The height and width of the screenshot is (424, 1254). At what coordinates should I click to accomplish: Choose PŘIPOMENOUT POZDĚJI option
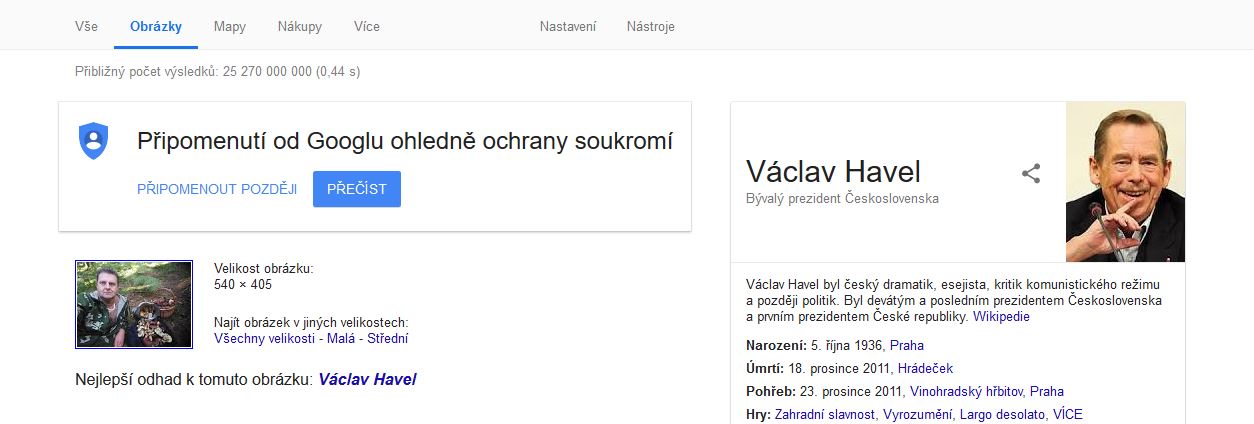pos(217,189)
